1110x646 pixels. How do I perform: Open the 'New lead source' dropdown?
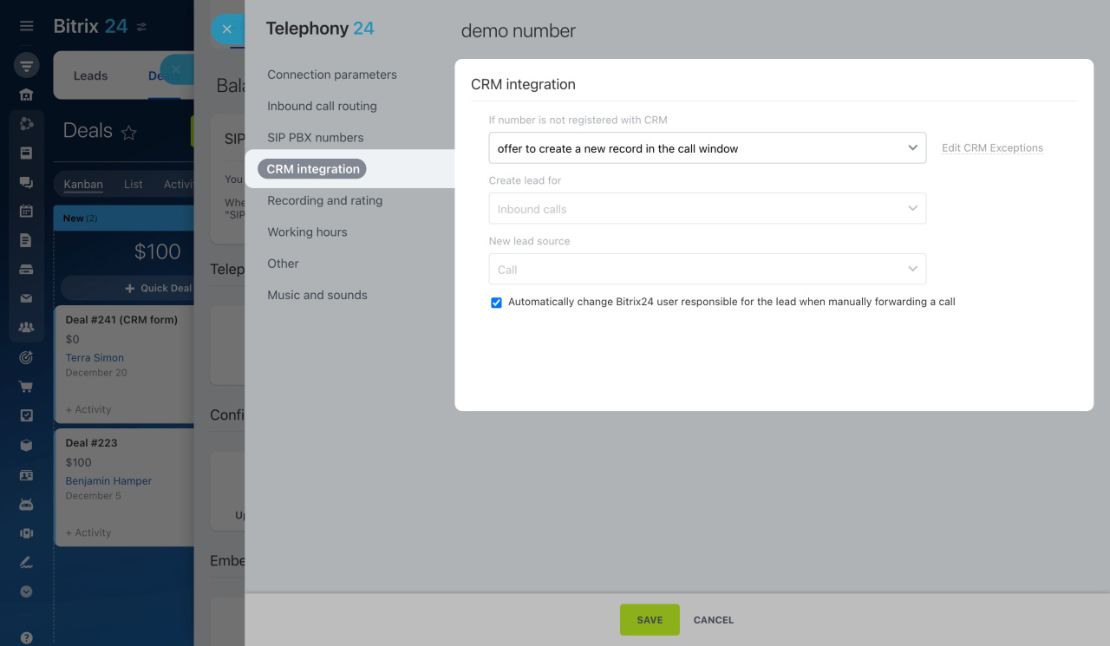click(x=707, y=269)
